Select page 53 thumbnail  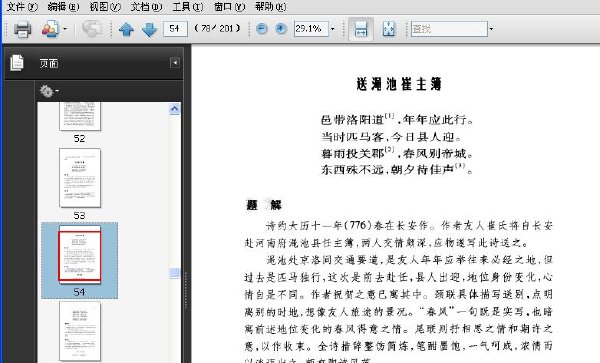[x=80, y=178]
